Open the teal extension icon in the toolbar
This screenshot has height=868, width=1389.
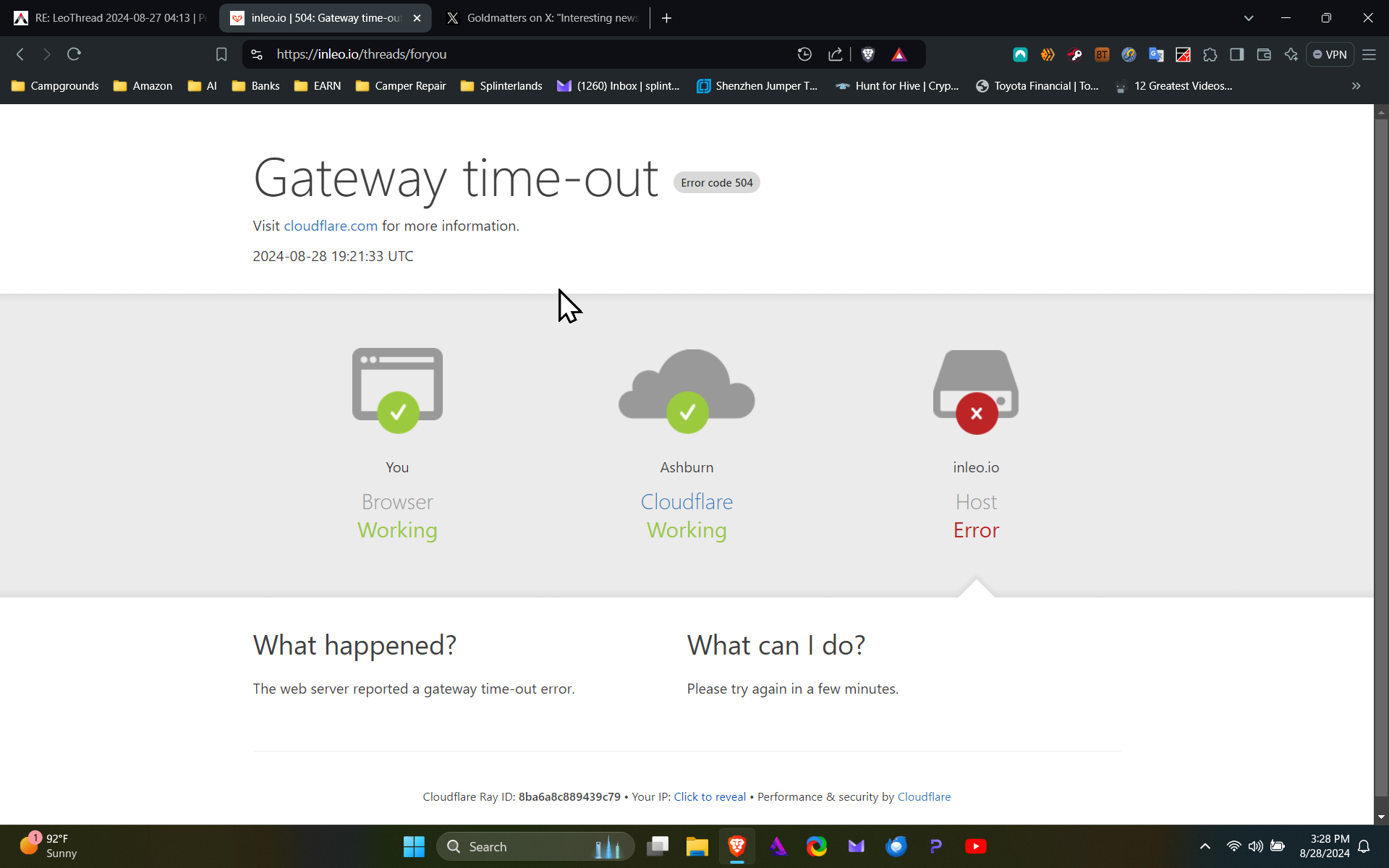point(1020,54)
